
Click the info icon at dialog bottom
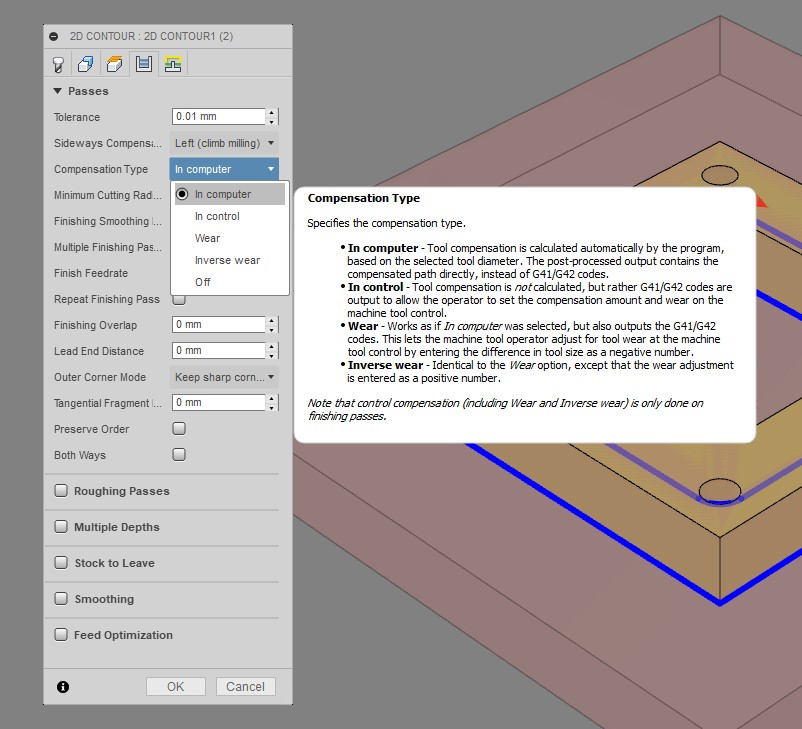[63, 687]
